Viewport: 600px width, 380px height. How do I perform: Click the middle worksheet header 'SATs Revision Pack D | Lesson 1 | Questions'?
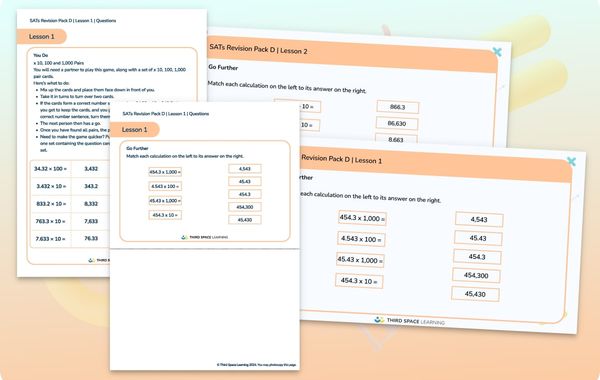(166, 114)
